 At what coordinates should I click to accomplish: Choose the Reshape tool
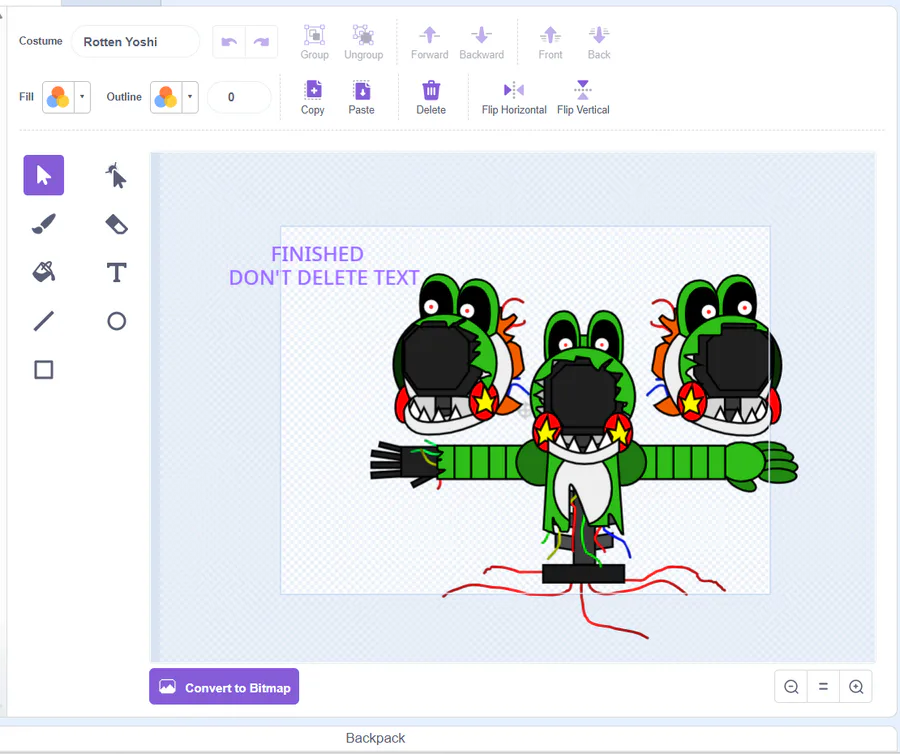pyautogui.click(x=116, y=175)
